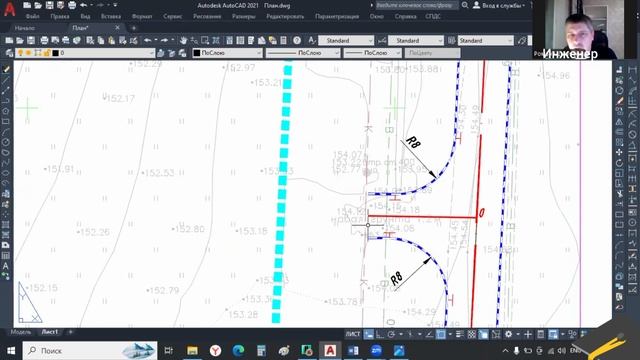Toggle ortho mode in status bar
Image resolution: width=640 pixels, height=360 pixels.
click(380, 334)
